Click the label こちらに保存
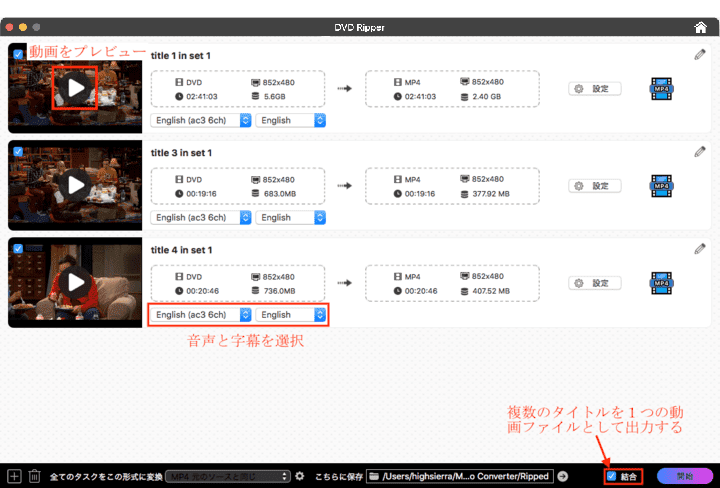The height and width of the screenshot is (488, 720). 338,477
